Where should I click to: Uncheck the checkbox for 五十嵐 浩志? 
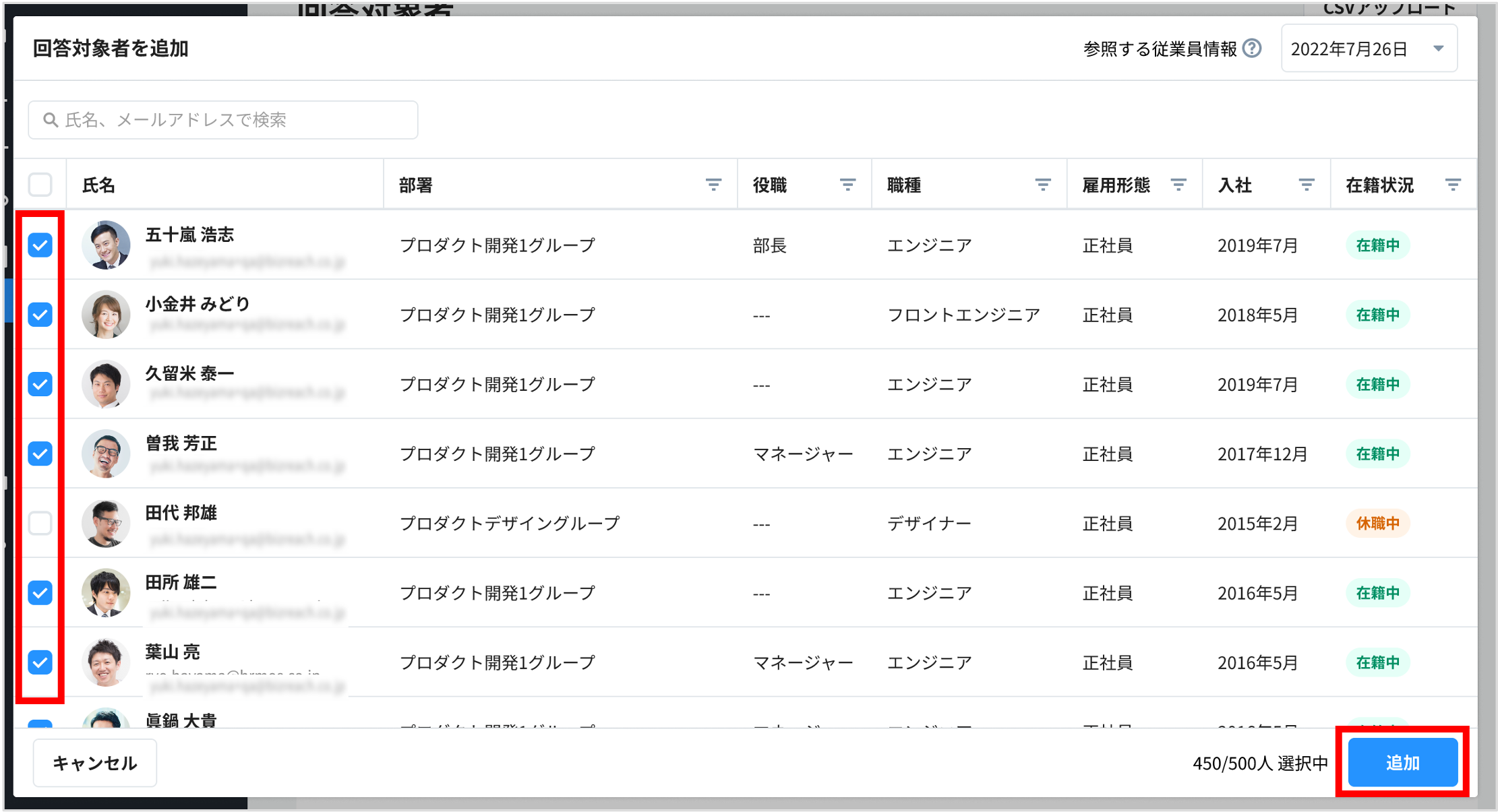tap(40, 245)
